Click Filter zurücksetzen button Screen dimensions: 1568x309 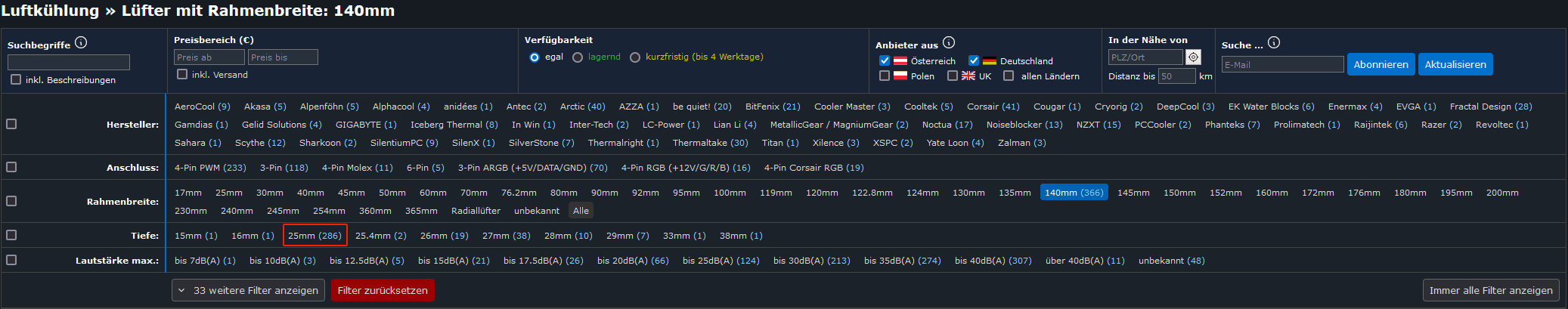[383, 290]
